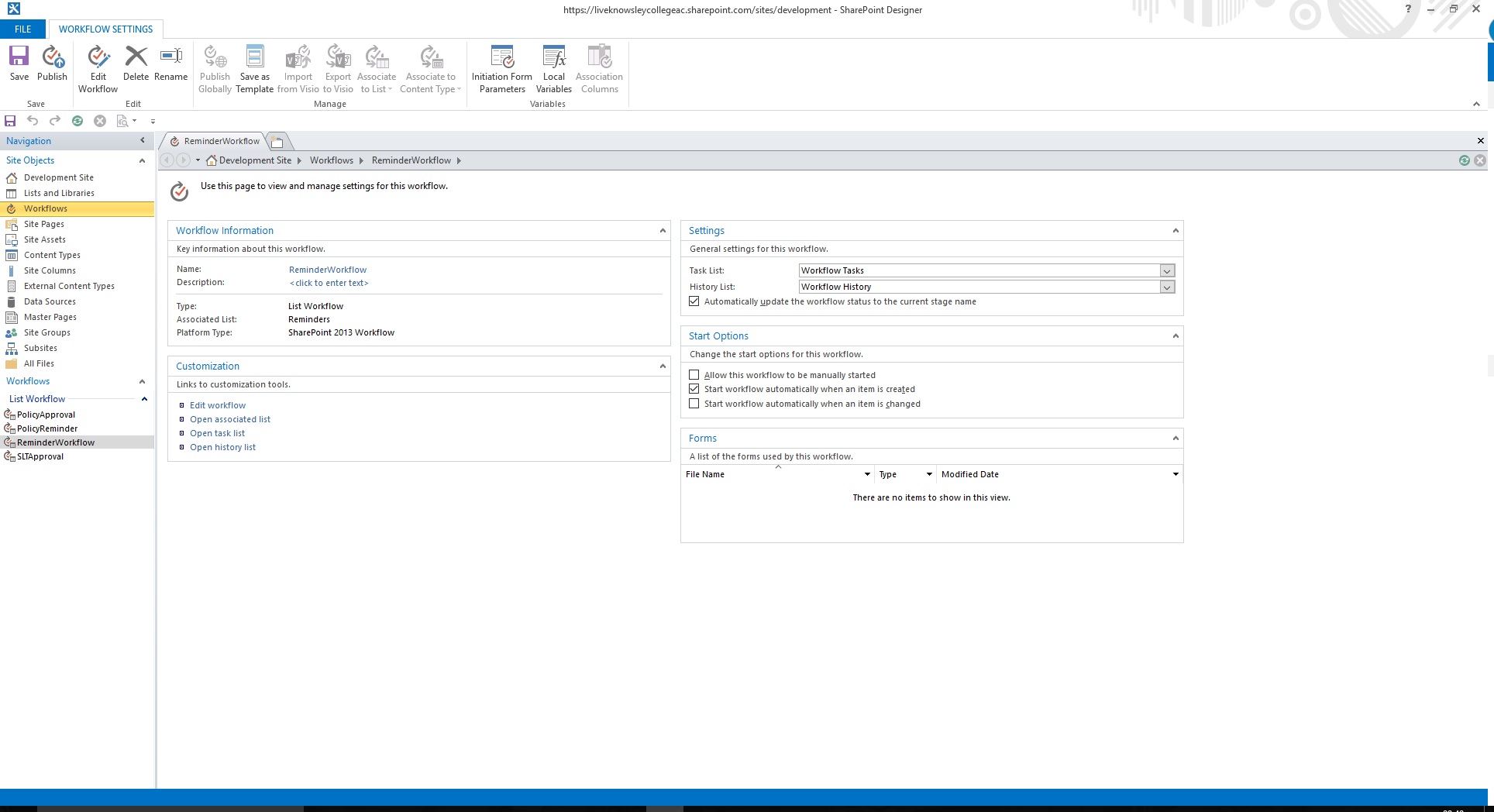Click ReminderWorkflow name link
The height and width of the screenshot is (812, 1494).
click(328, 270)
